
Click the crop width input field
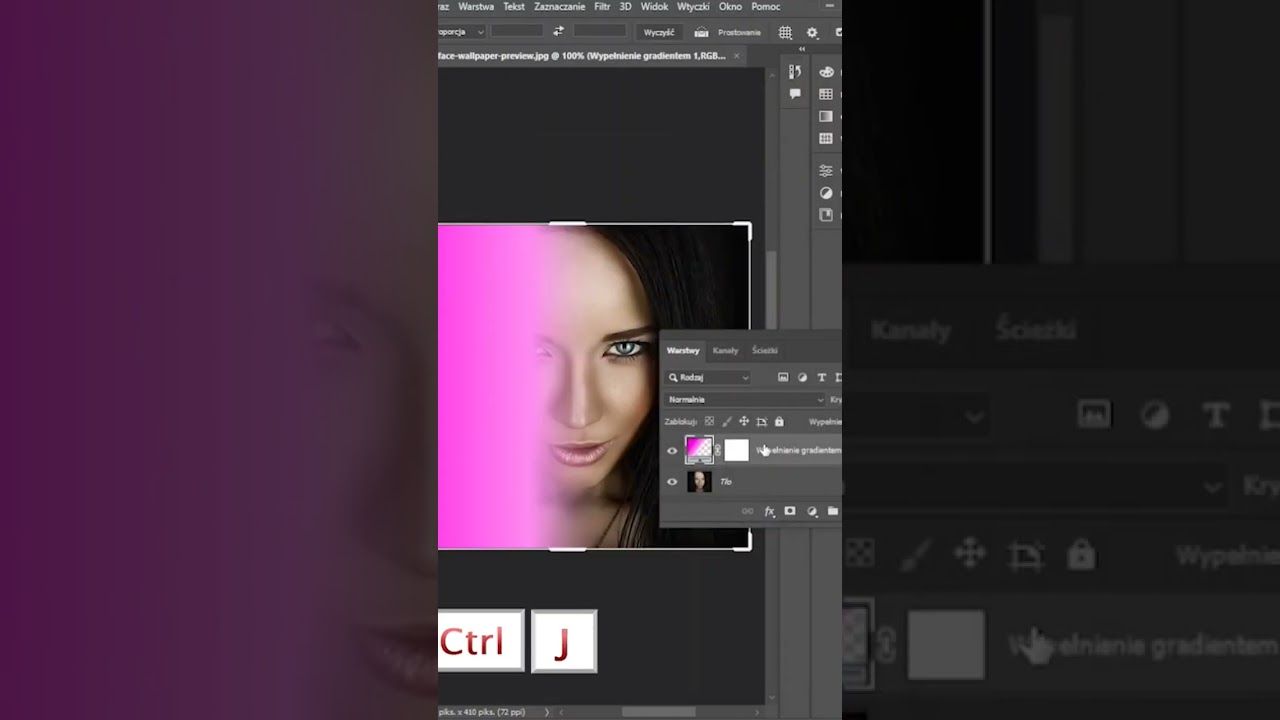tap(517, 32)
